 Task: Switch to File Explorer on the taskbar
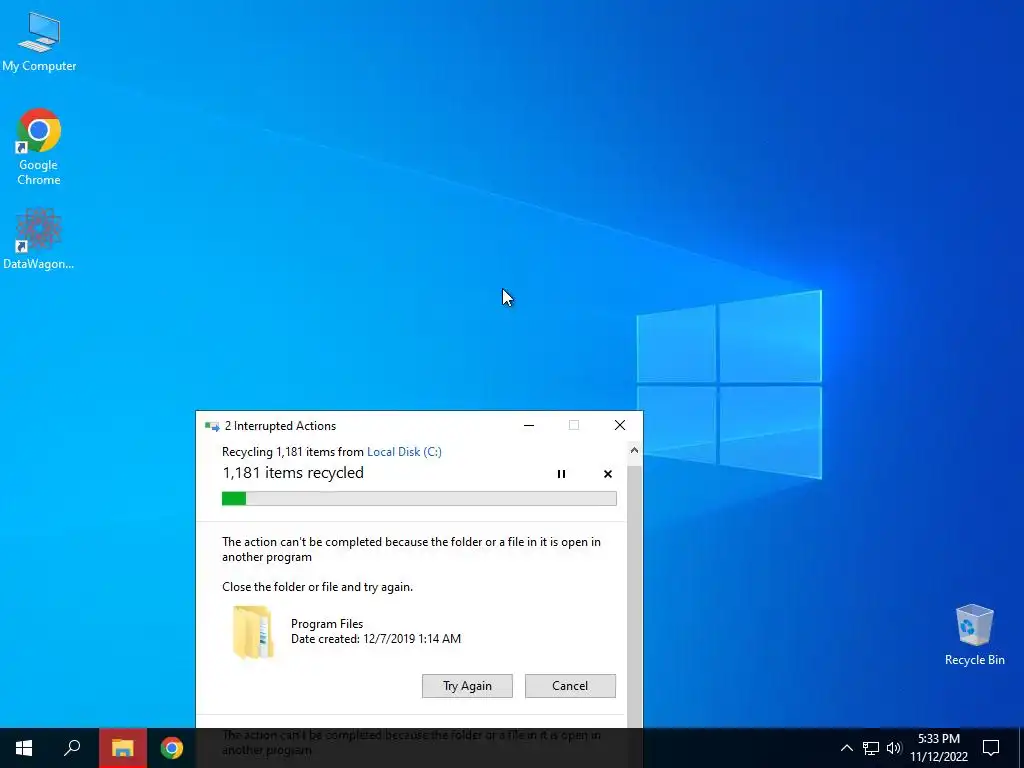122,748
